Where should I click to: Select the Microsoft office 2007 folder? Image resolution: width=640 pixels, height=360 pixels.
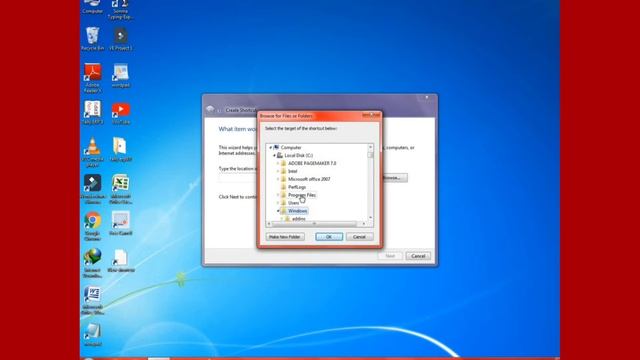[x=309, y=179]
